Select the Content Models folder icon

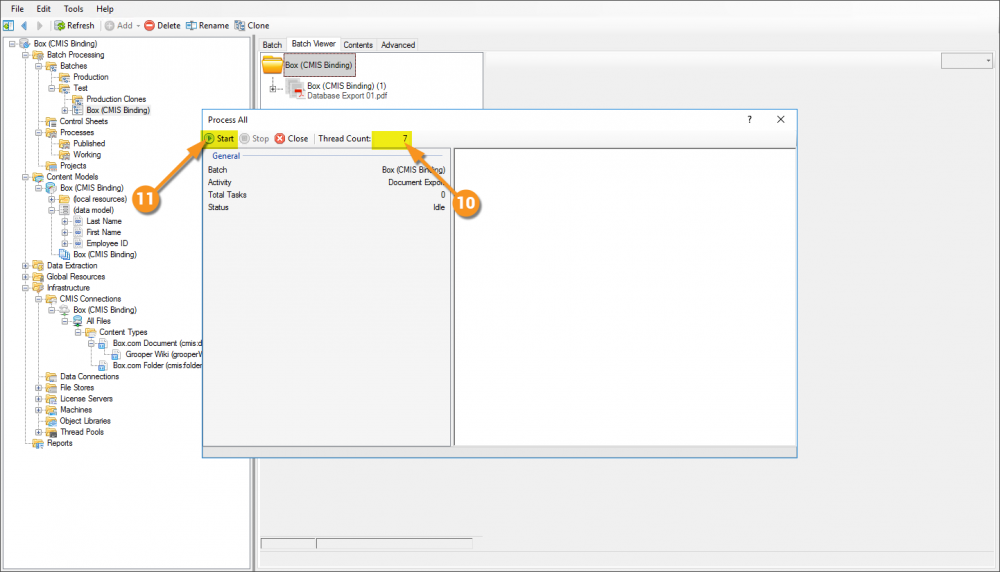(x=38, y=177)
